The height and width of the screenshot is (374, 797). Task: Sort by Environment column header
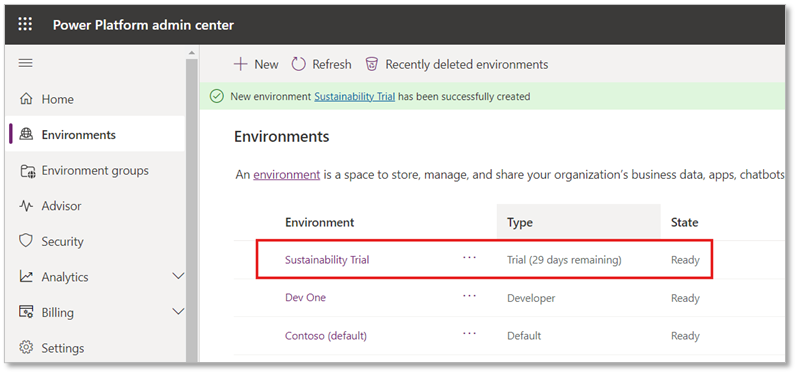[319, 223]
